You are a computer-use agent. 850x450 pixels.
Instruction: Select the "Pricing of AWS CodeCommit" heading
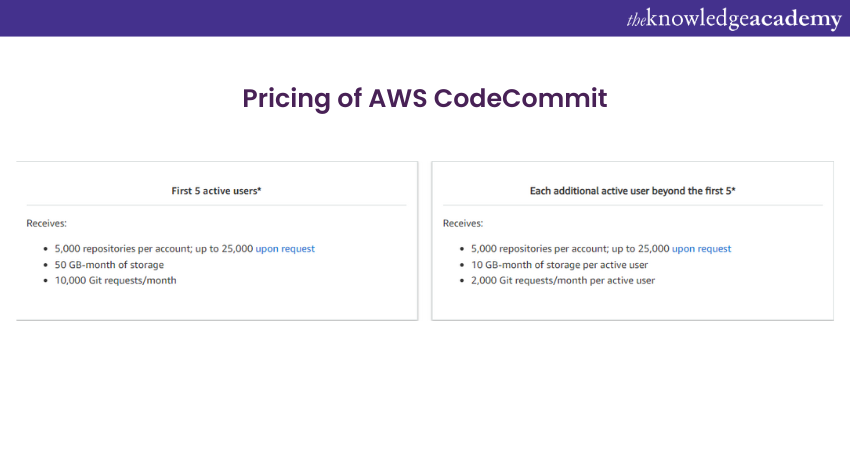425,99
